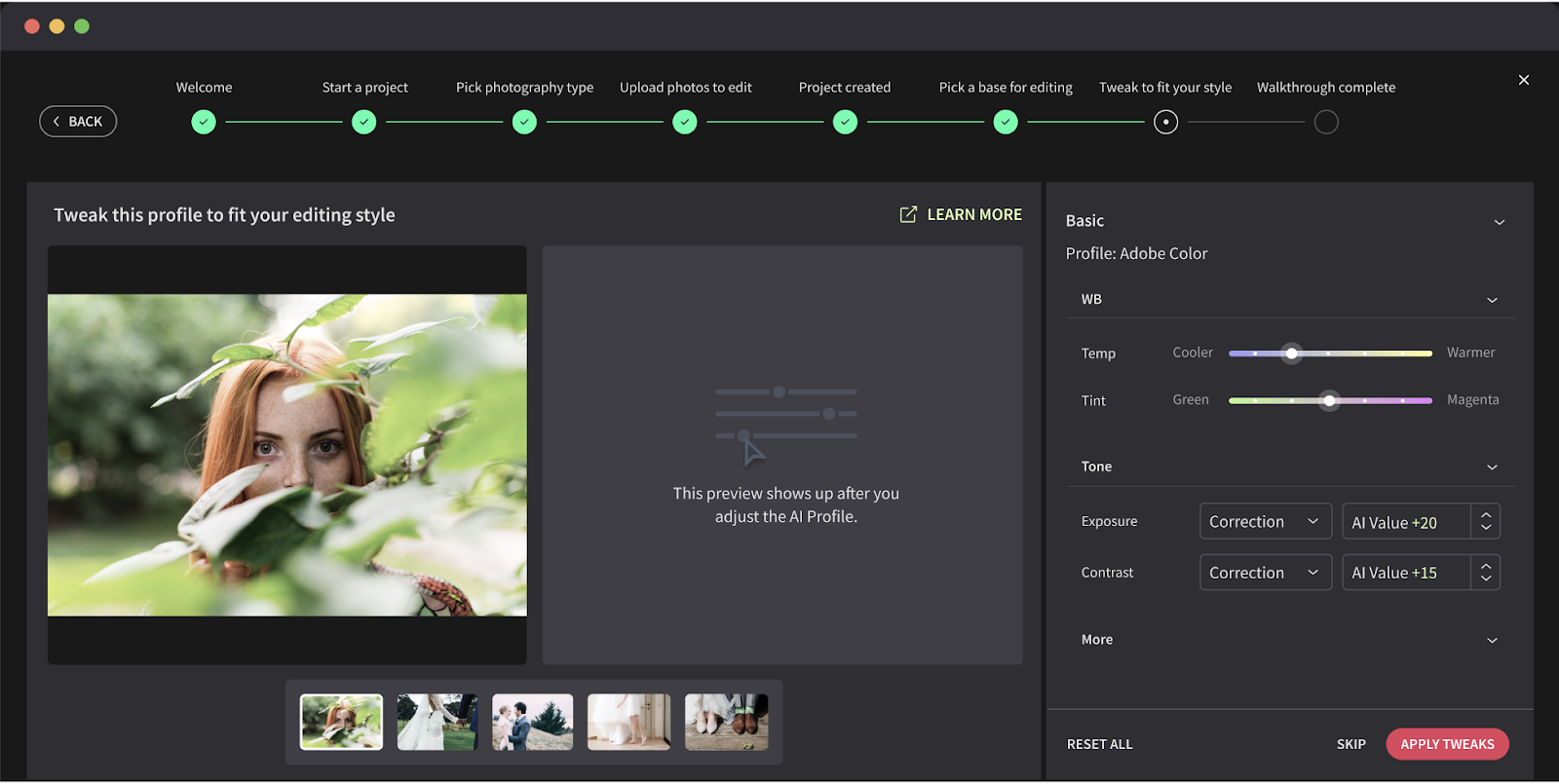Click the Pick a base for editing label

tap(1006, 88)
